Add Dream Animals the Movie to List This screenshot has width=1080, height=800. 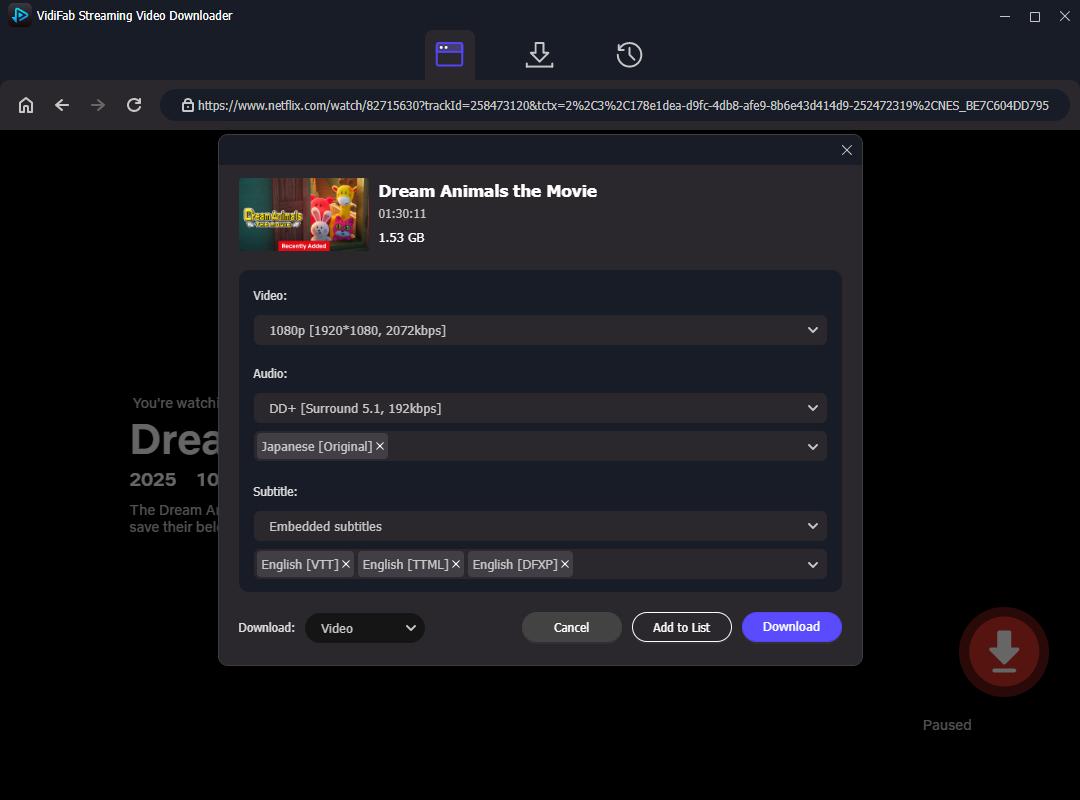click(x=681, y=627)
